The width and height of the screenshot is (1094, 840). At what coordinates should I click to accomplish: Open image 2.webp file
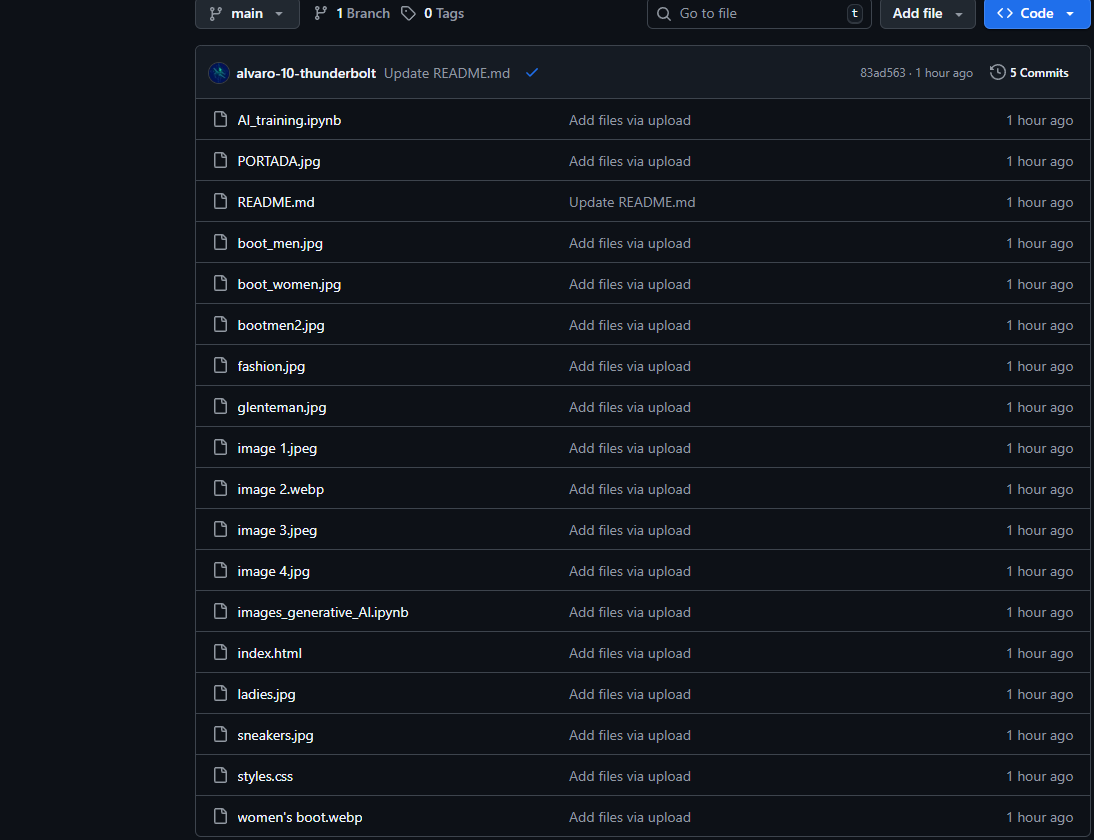tap(280, 490)
